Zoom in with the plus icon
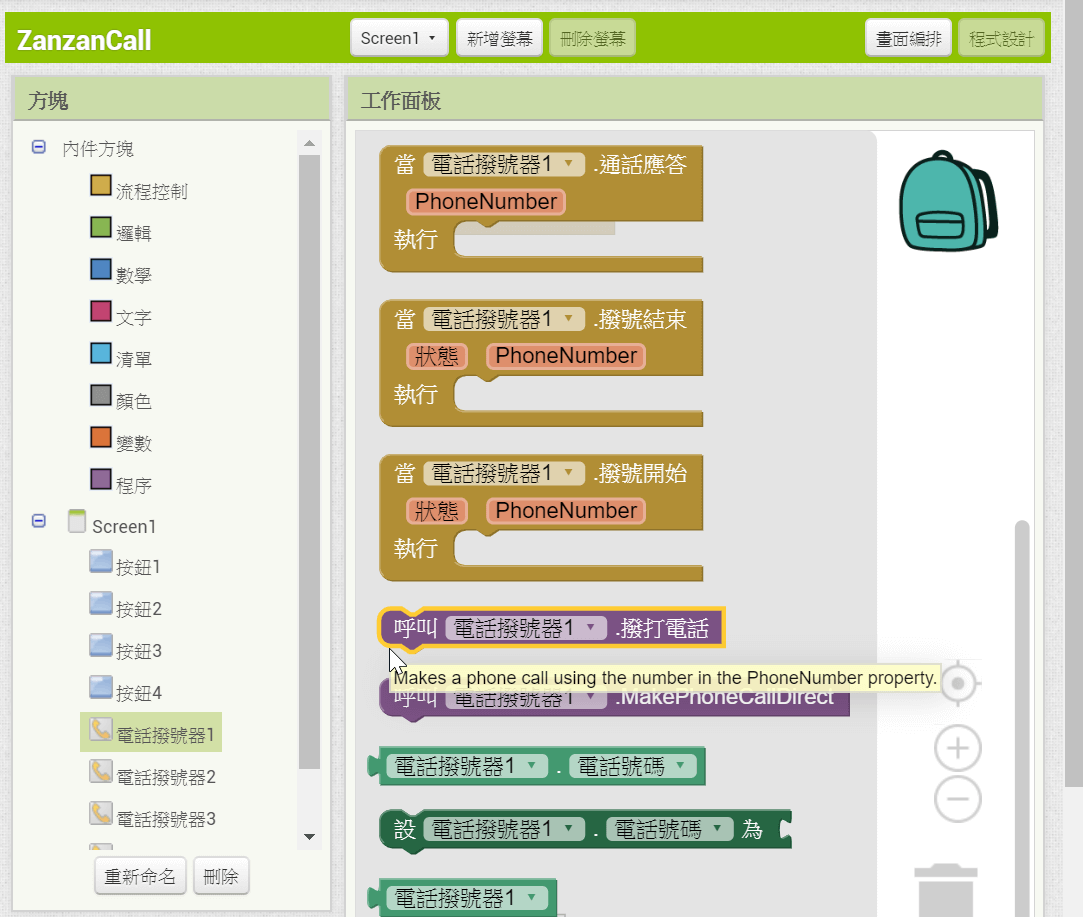 pyautogui.click(x=958, y=748)
